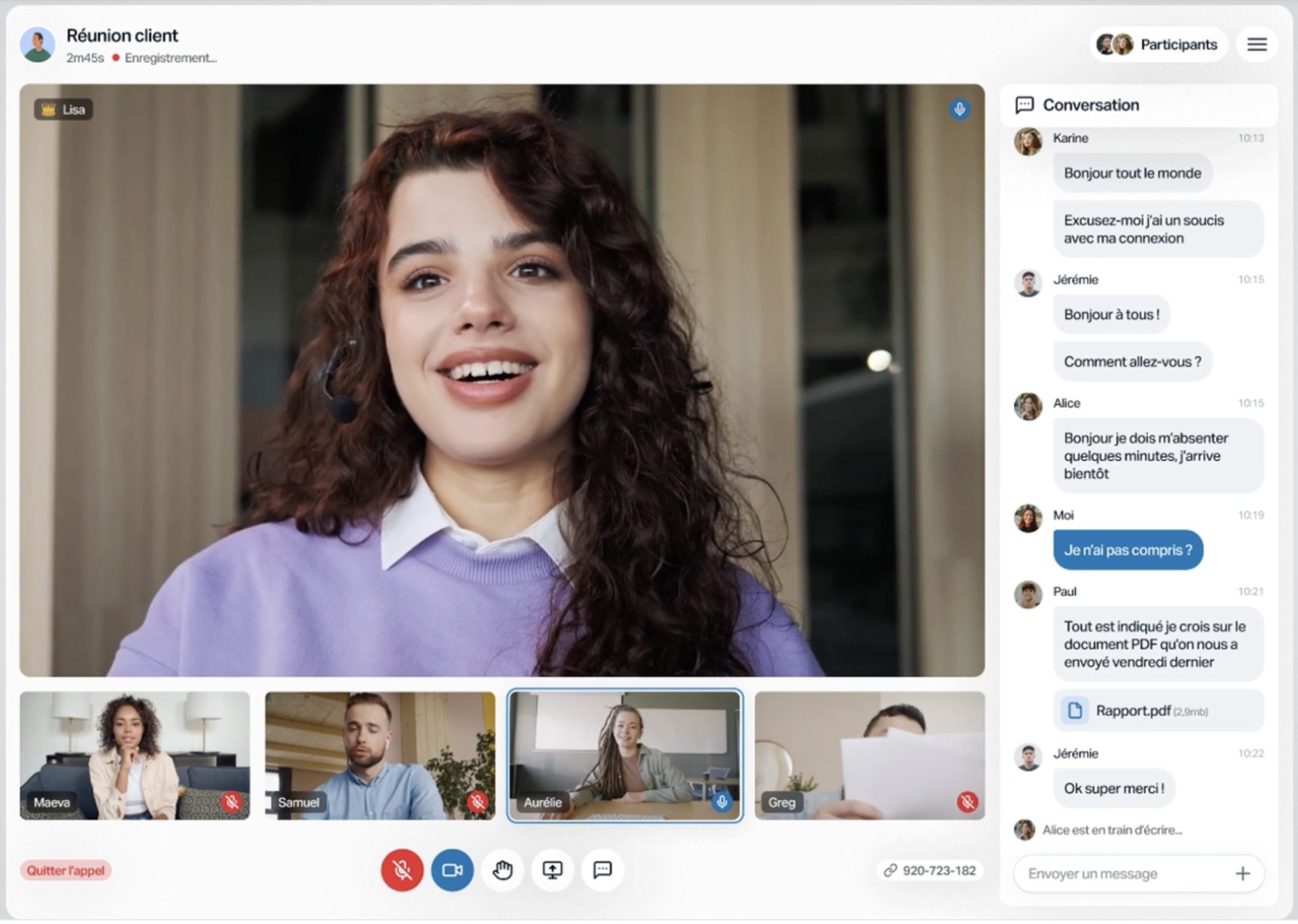The height and width of the screenshot is (924, 1298).
Task: Click Karine's profile avatar
Action: click(x=1028, y=143)
